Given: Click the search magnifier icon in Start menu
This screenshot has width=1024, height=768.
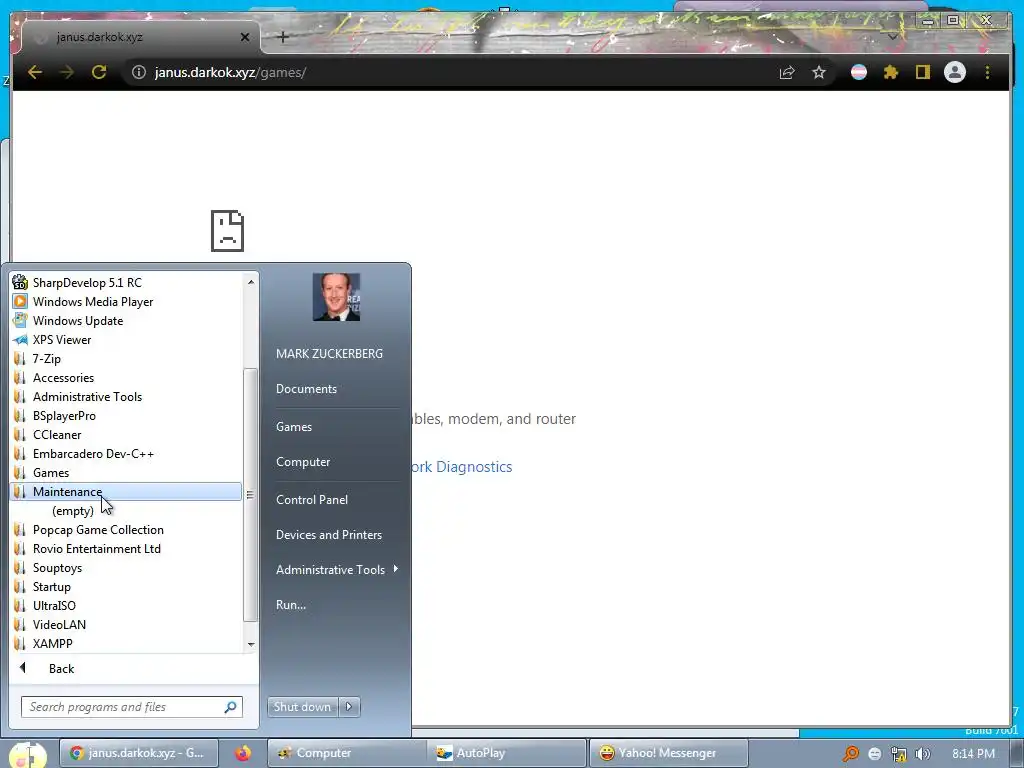Looking at the screenshot, I should [x=231, y=707].
